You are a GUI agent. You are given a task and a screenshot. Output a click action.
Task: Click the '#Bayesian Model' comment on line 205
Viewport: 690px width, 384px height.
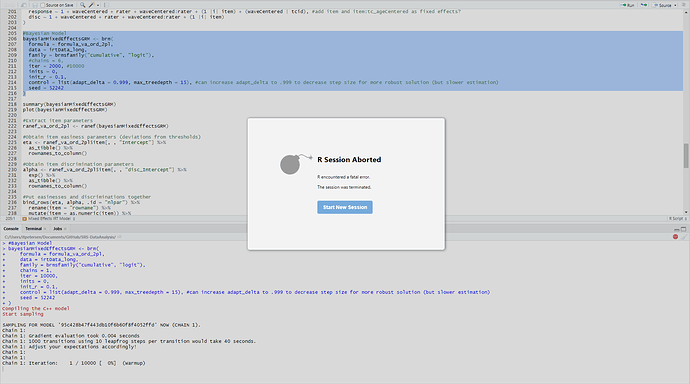tap(44, 33)
